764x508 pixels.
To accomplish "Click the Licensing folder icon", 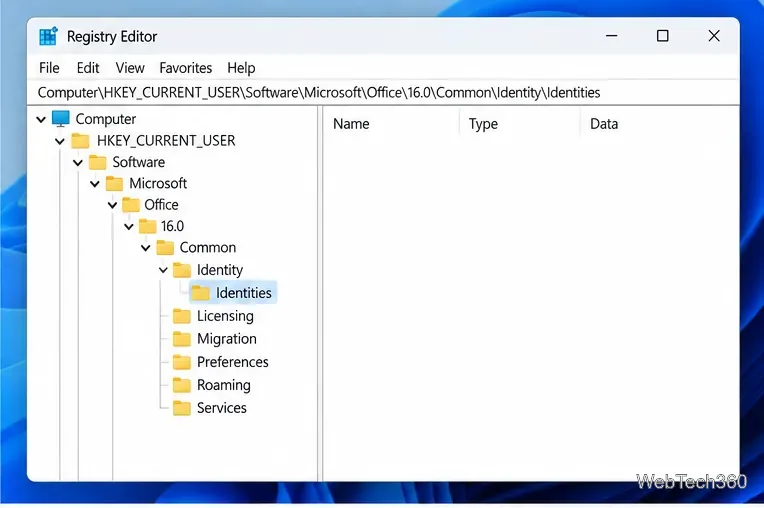I will tap(182, 316).
